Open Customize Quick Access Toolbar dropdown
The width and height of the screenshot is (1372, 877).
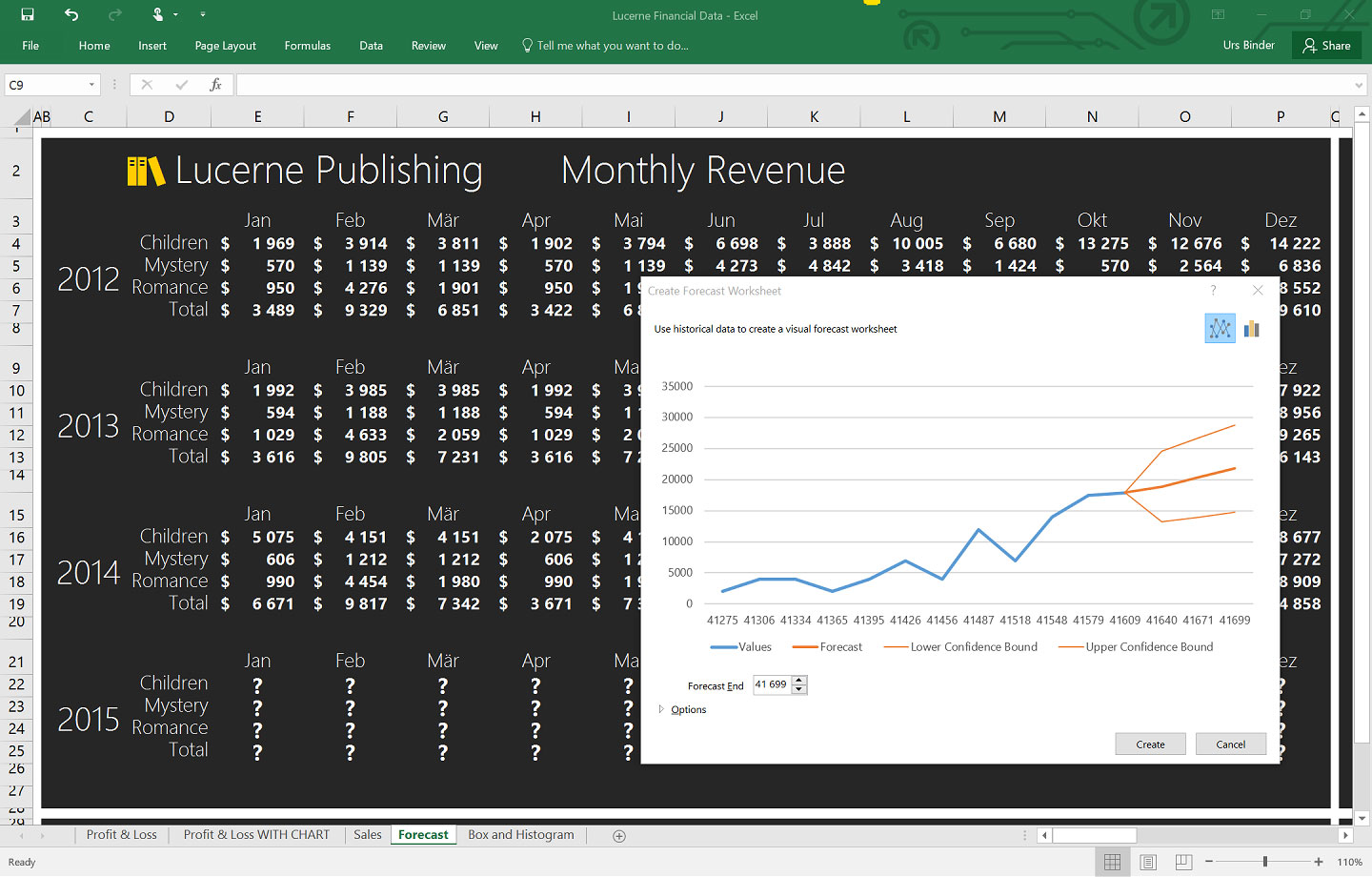click(203, 14)
